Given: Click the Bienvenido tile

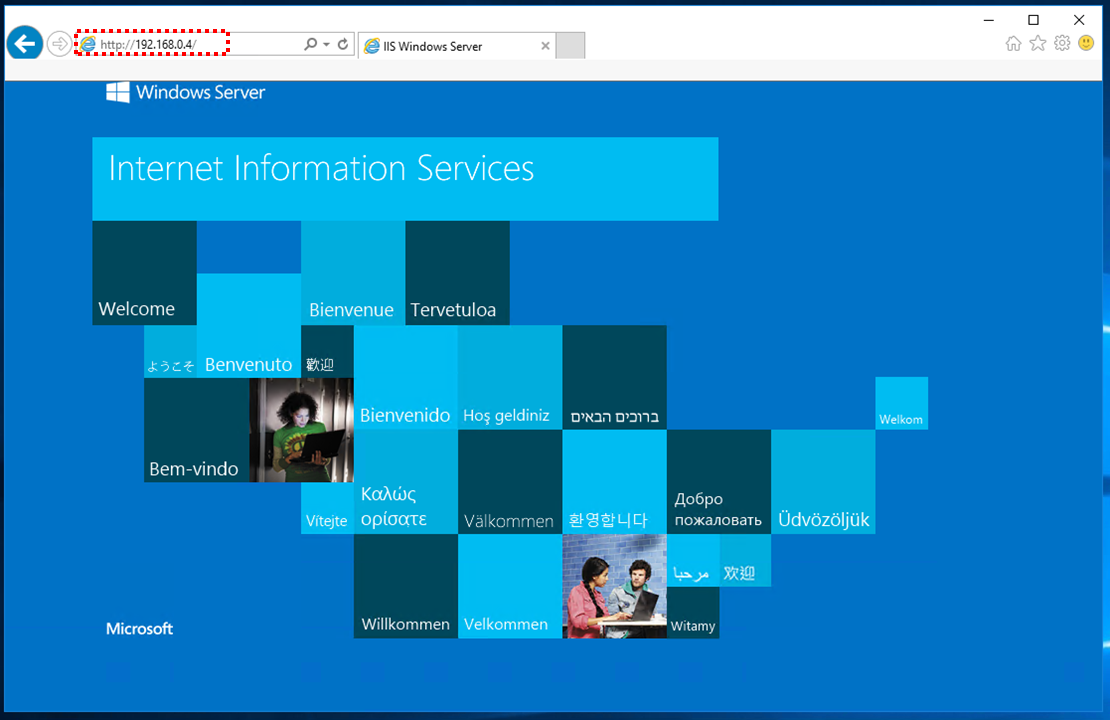Looking at the screenshot, I should coord(406,377).
